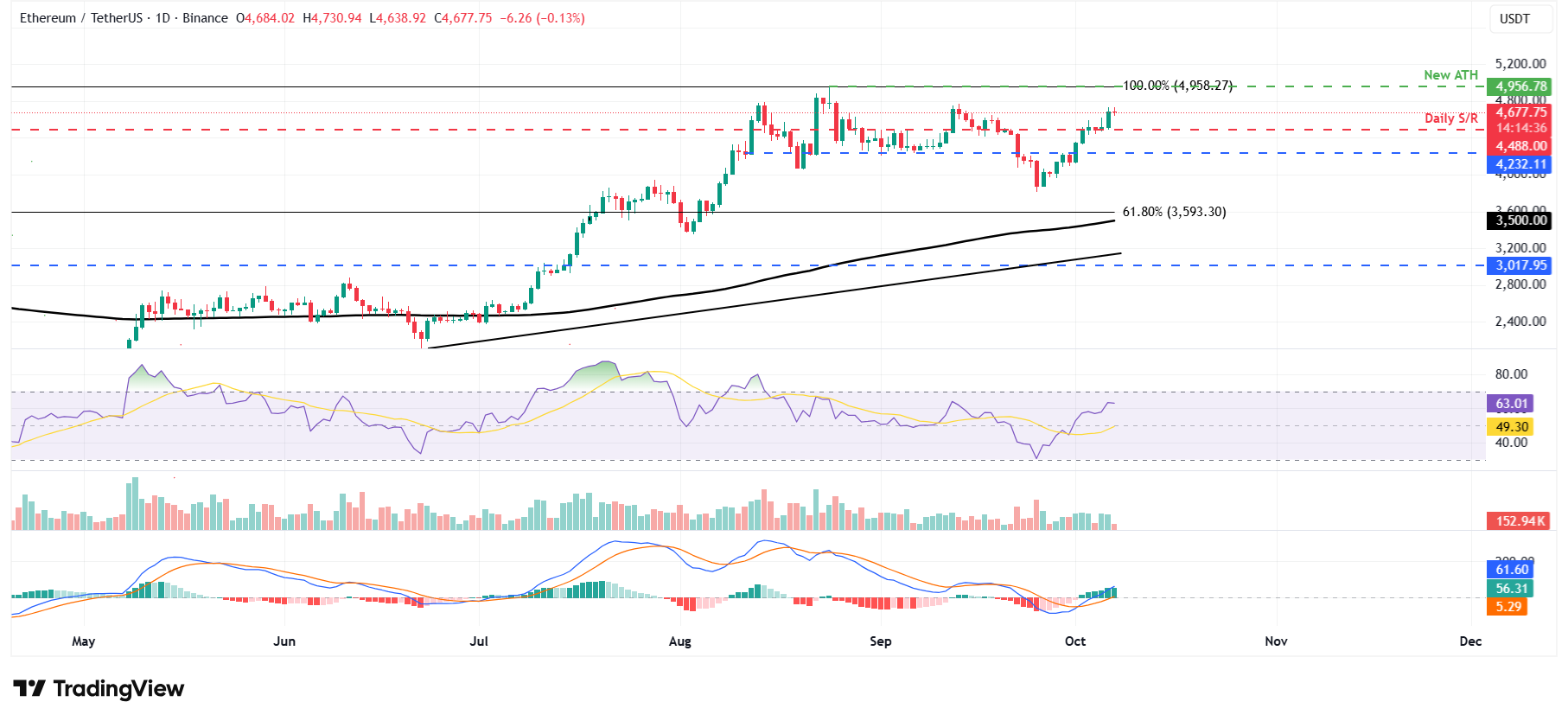1568x721 pixels.
Task: Select the orange MACD histogram 5.29 label
Action: click(1507, 607)
